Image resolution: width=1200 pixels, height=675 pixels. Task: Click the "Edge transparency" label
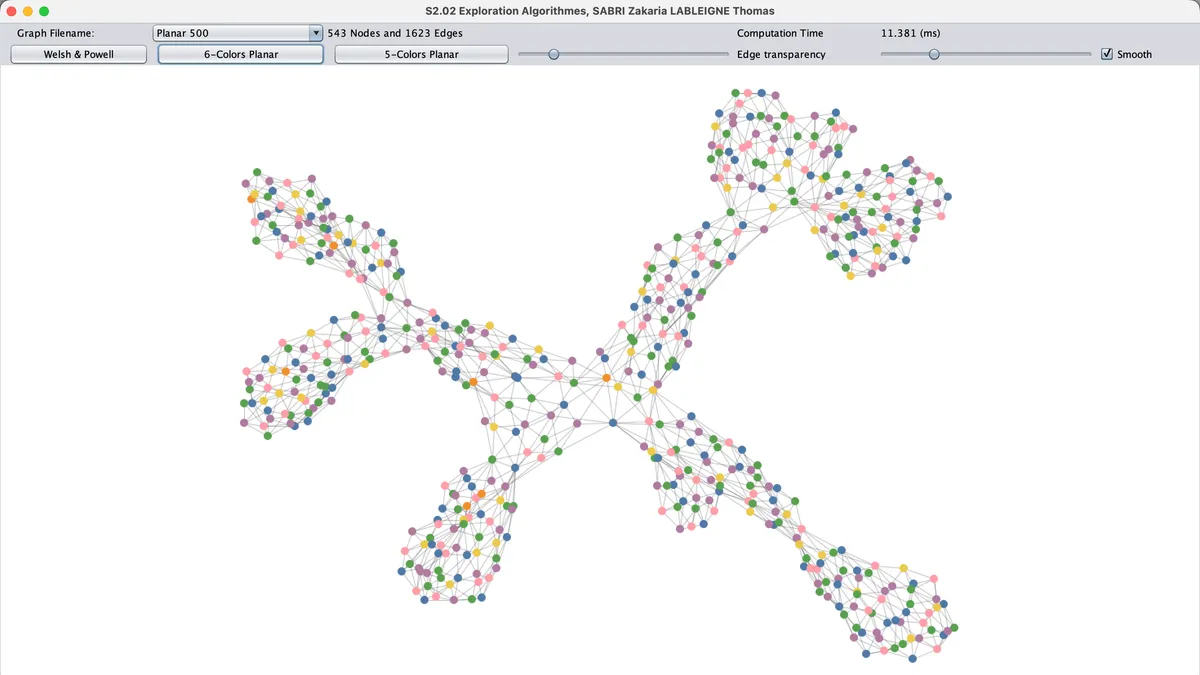(781, 54)
